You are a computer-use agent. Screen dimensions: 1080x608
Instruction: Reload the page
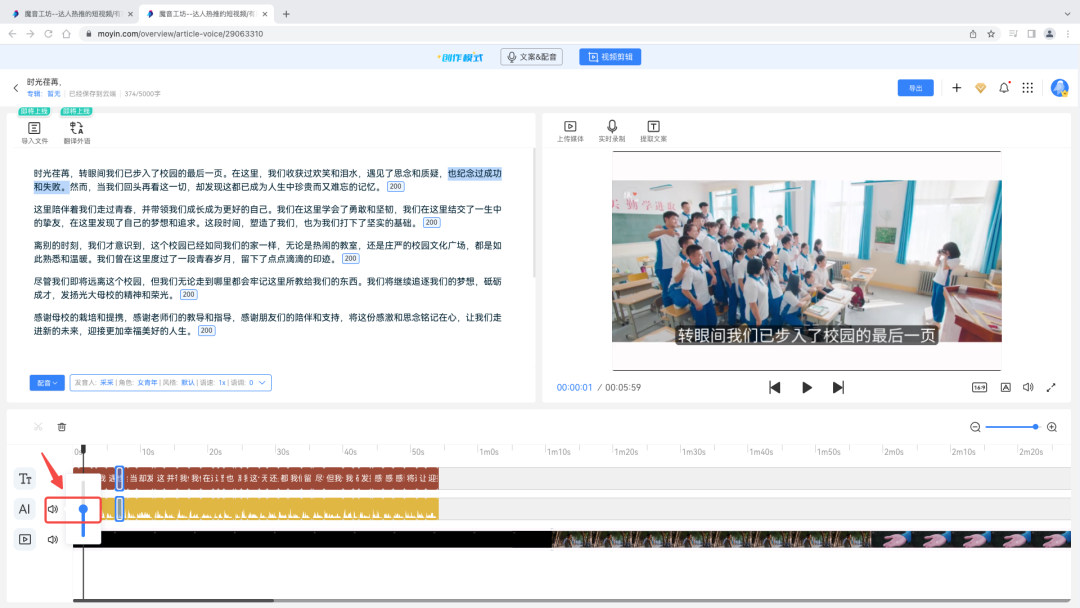coord(48,34)
